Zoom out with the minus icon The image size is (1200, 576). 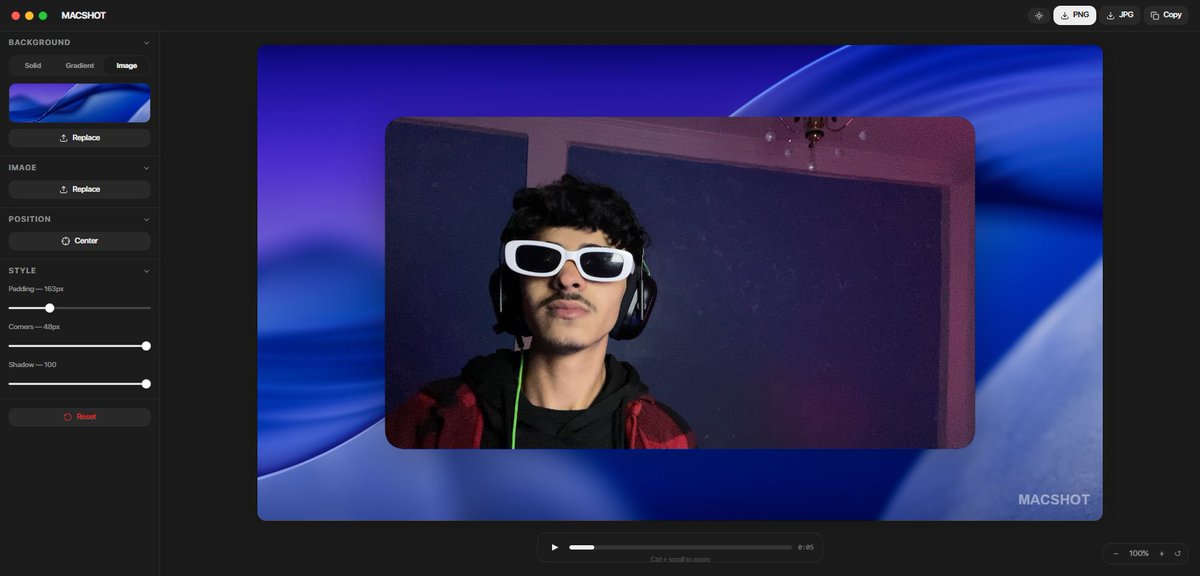pyautogui.click(x=1116, y=553)
